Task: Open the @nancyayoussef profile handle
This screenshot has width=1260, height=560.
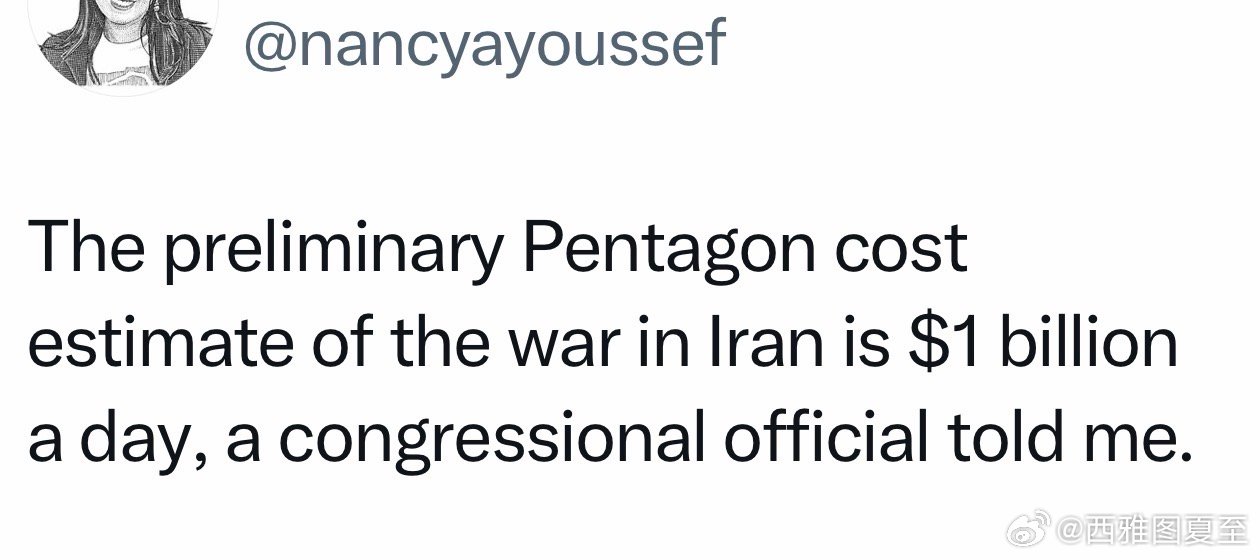Action: pos(484,43)
